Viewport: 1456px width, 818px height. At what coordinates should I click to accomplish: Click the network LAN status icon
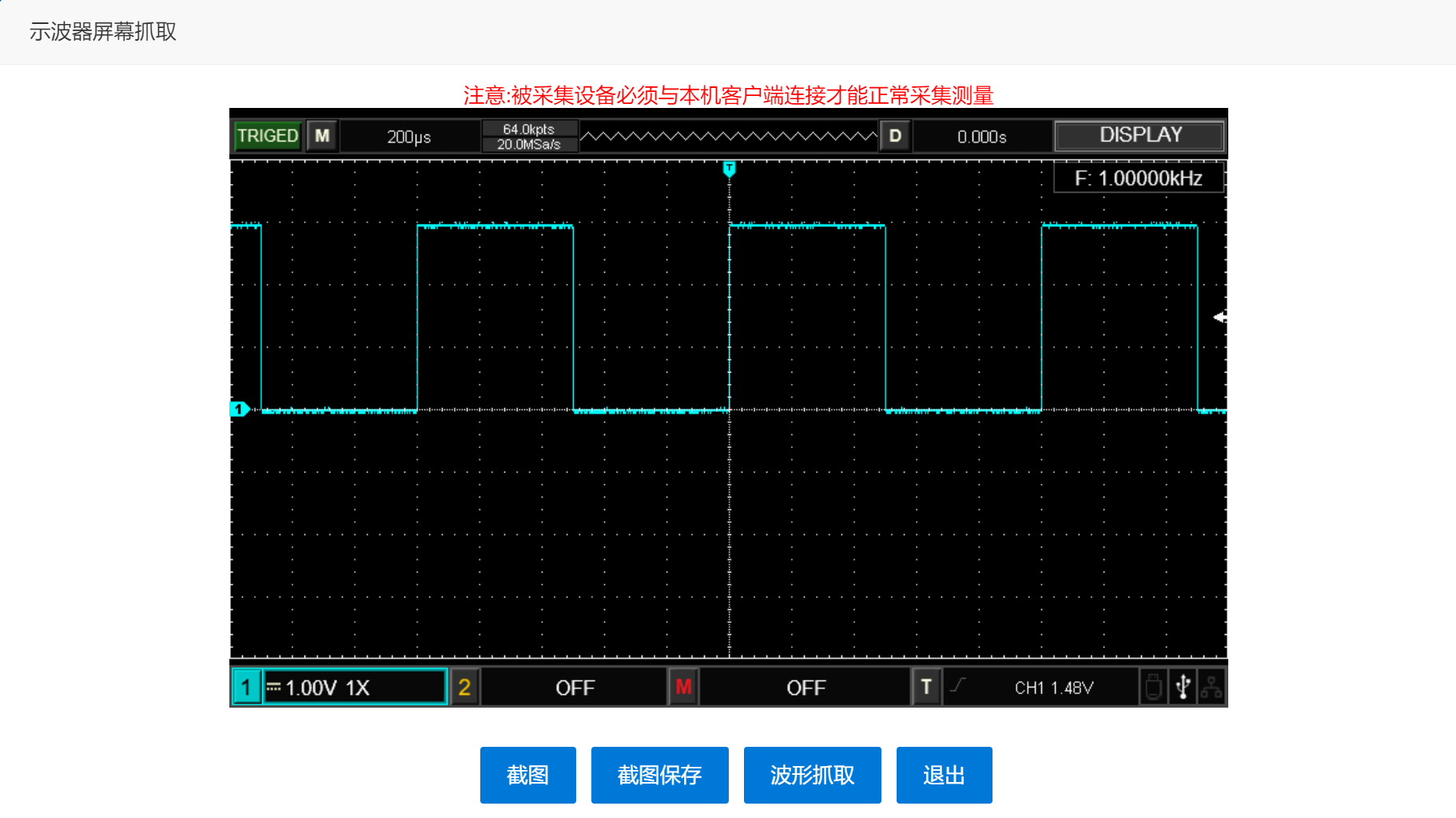(1211, 687)
